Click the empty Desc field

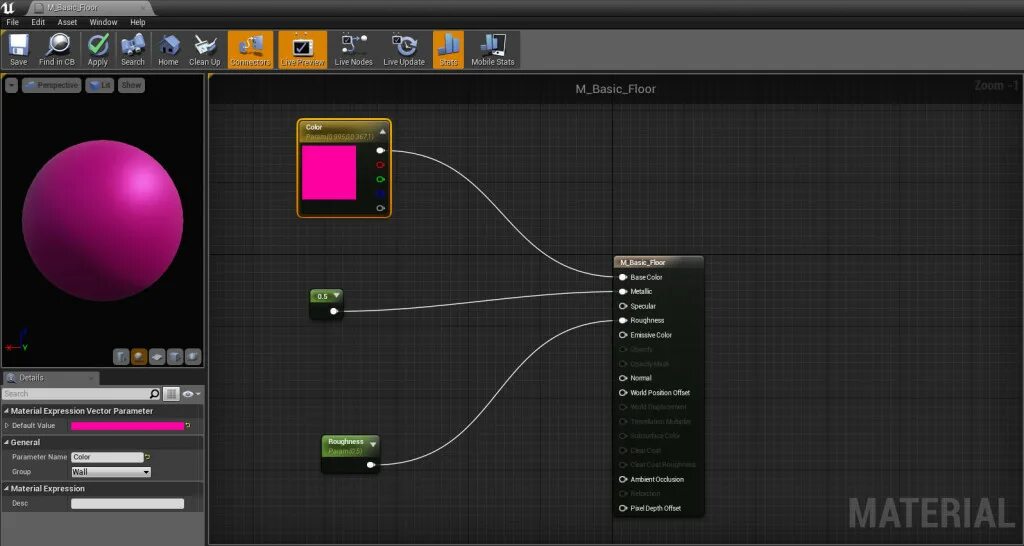tap(127, 504)
